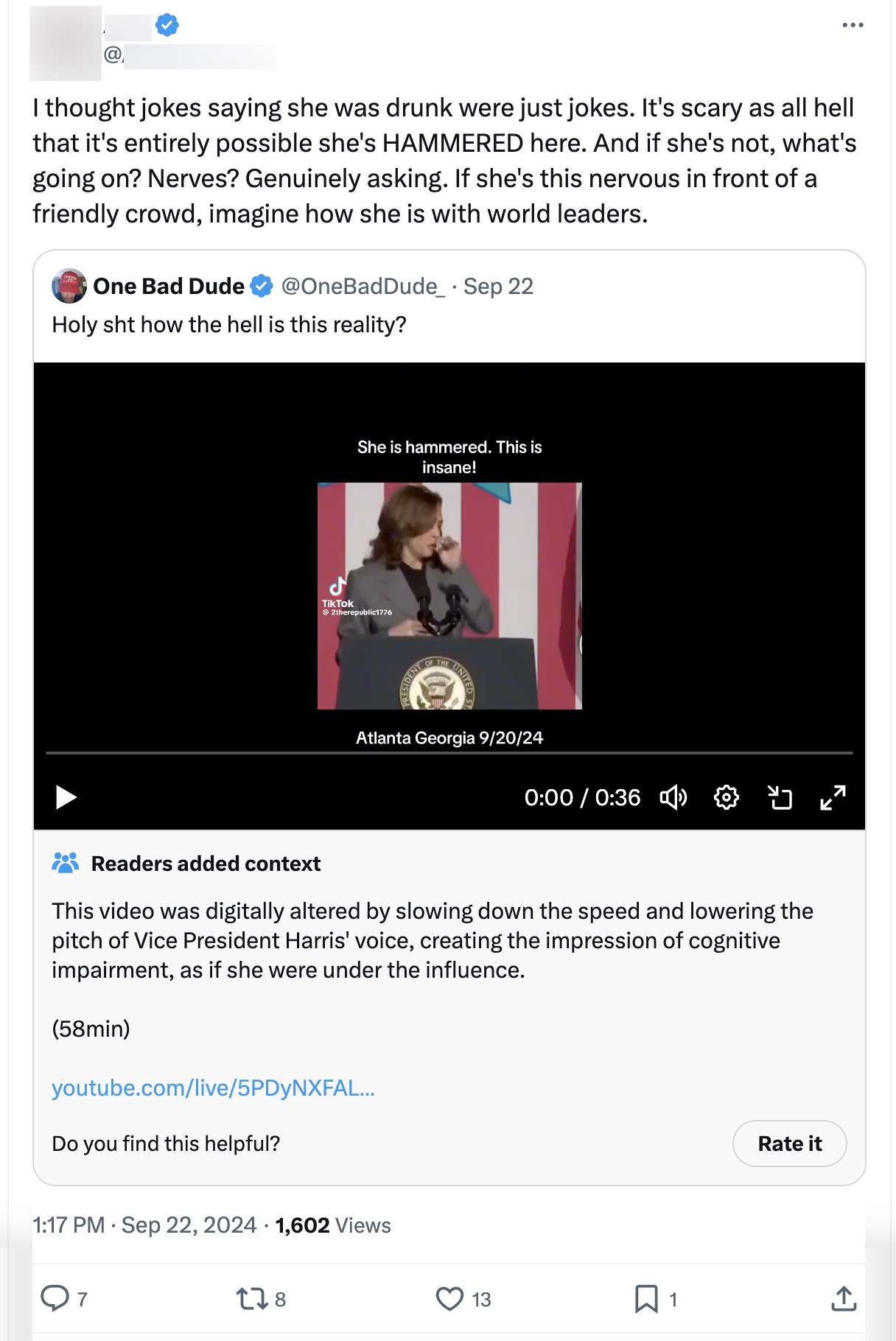Open the video settings gear
The height and width of the screenshot is (1341, 896).
727,797
